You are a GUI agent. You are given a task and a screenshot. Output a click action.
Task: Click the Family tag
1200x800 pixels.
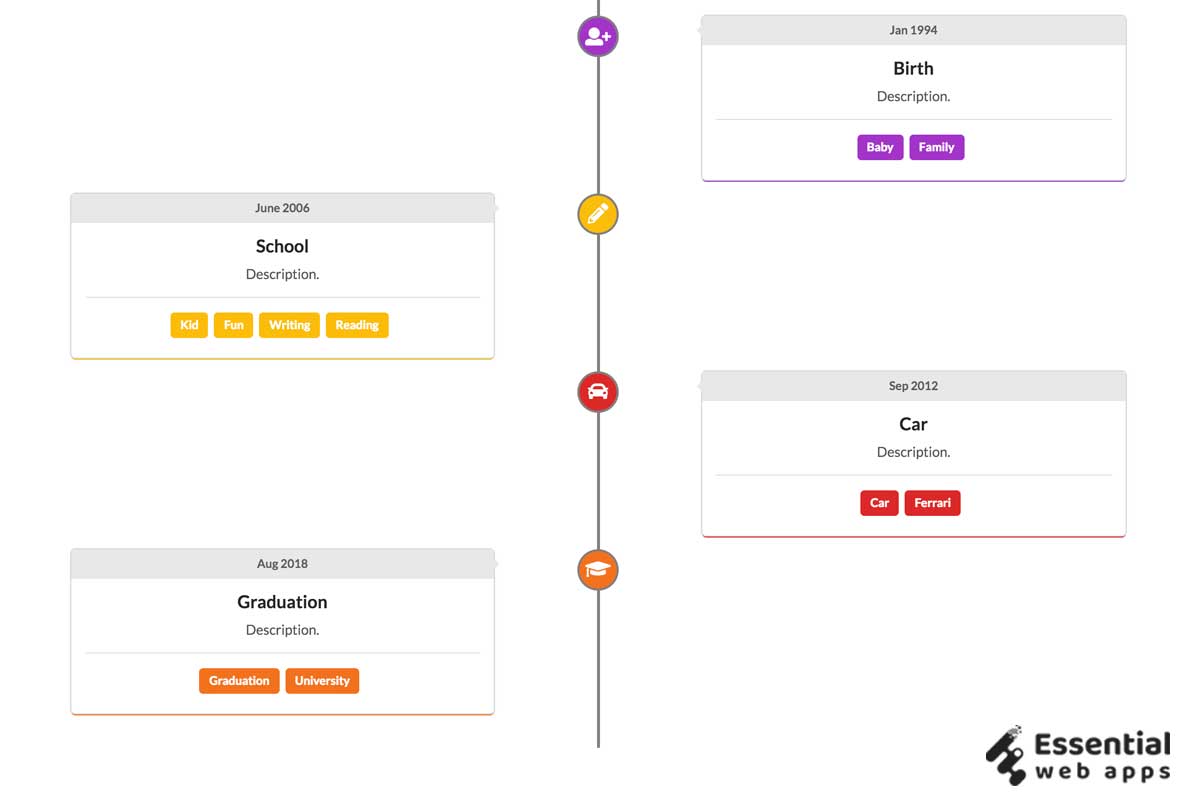pos(936,147)
